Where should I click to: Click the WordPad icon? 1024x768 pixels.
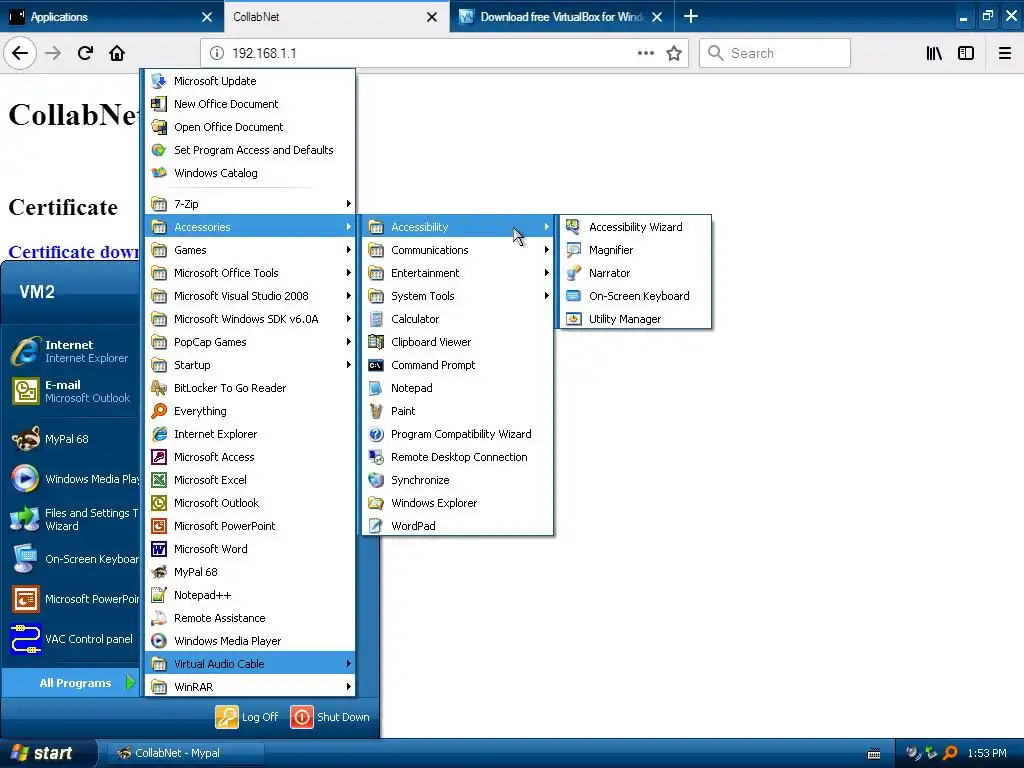point(376,526)
